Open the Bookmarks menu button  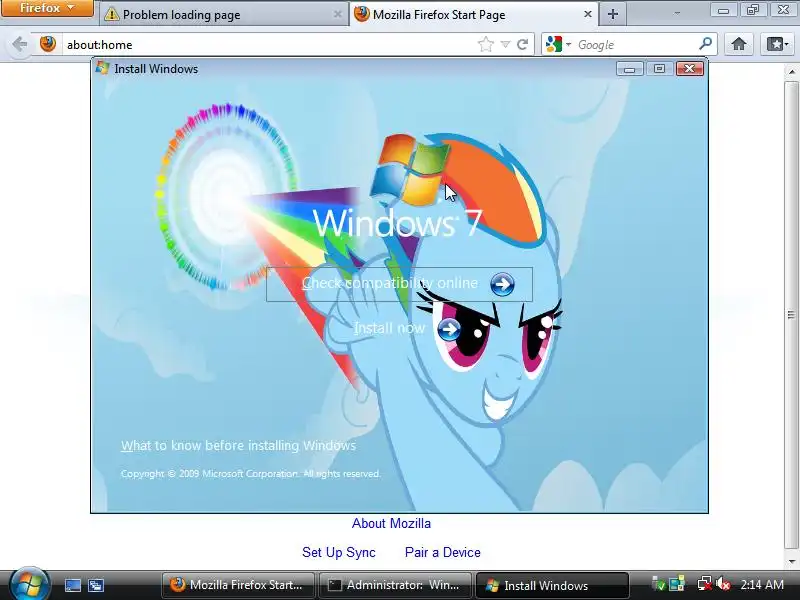point(777,44)
